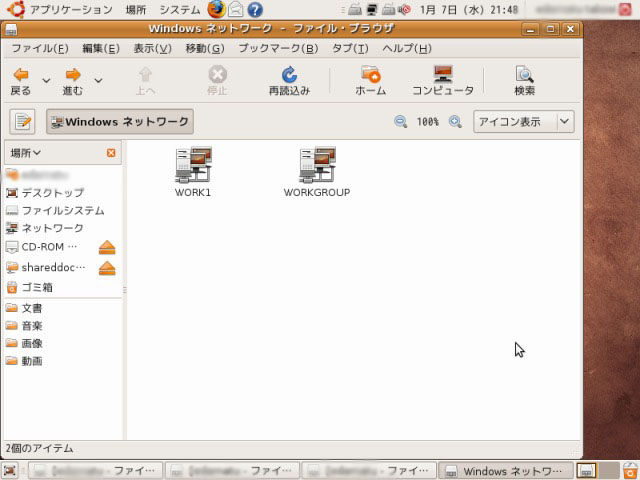Open the ヘルプ(H) menu

(x=407, y=49)
